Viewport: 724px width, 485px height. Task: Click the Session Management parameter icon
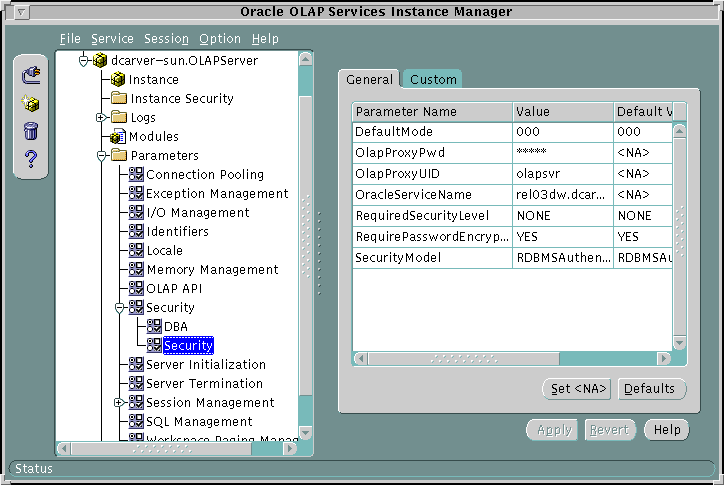(x=136, y=402)
